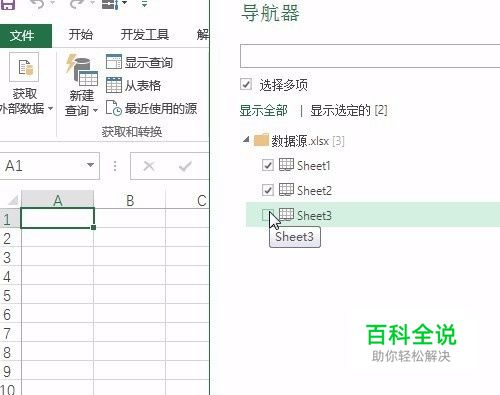This screenshot has width=500, height=395.
Task: Click the 从表格 table icon
Action: pos(114,85)
